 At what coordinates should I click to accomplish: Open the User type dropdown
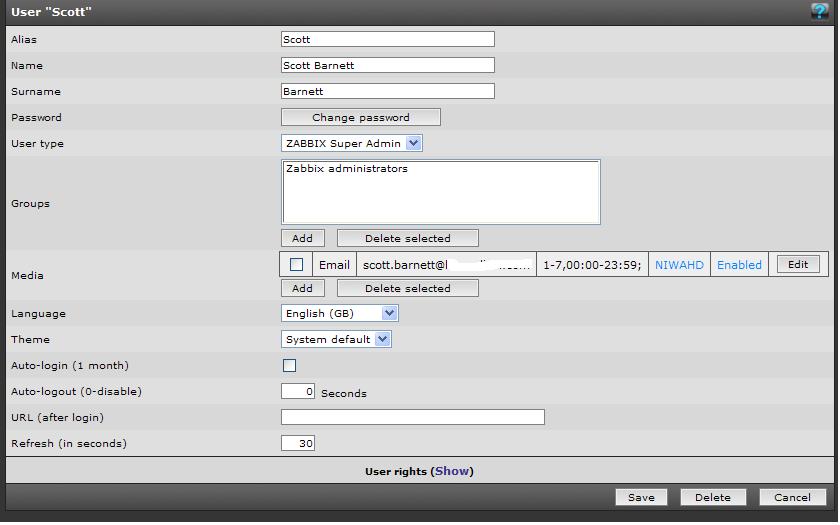point(353,144)
